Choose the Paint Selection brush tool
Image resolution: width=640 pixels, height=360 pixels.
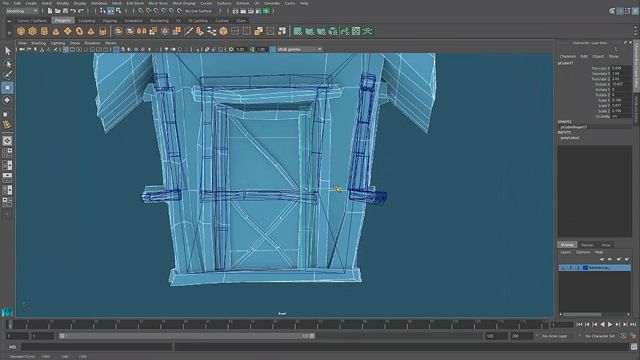7,75
